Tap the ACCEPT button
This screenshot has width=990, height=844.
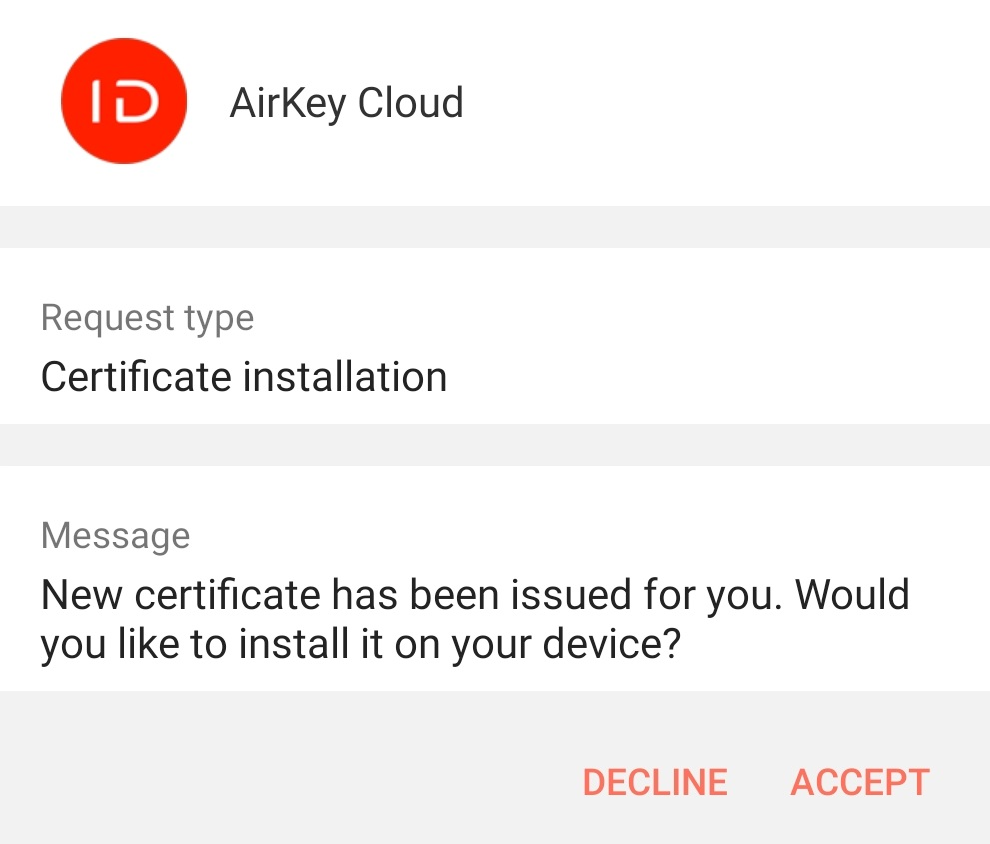[x=860, y=782]
